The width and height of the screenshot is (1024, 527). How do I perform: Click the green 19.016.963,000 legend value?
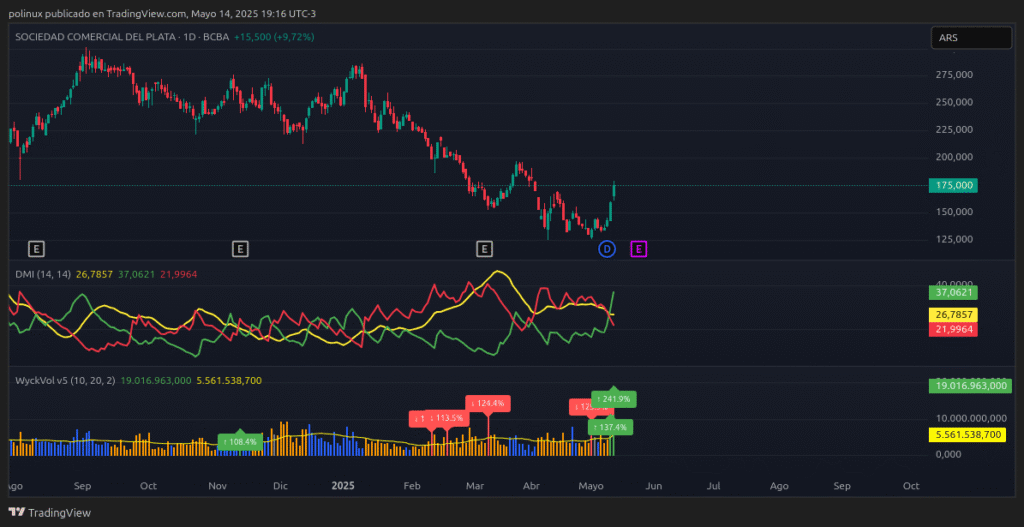[156, 379]
